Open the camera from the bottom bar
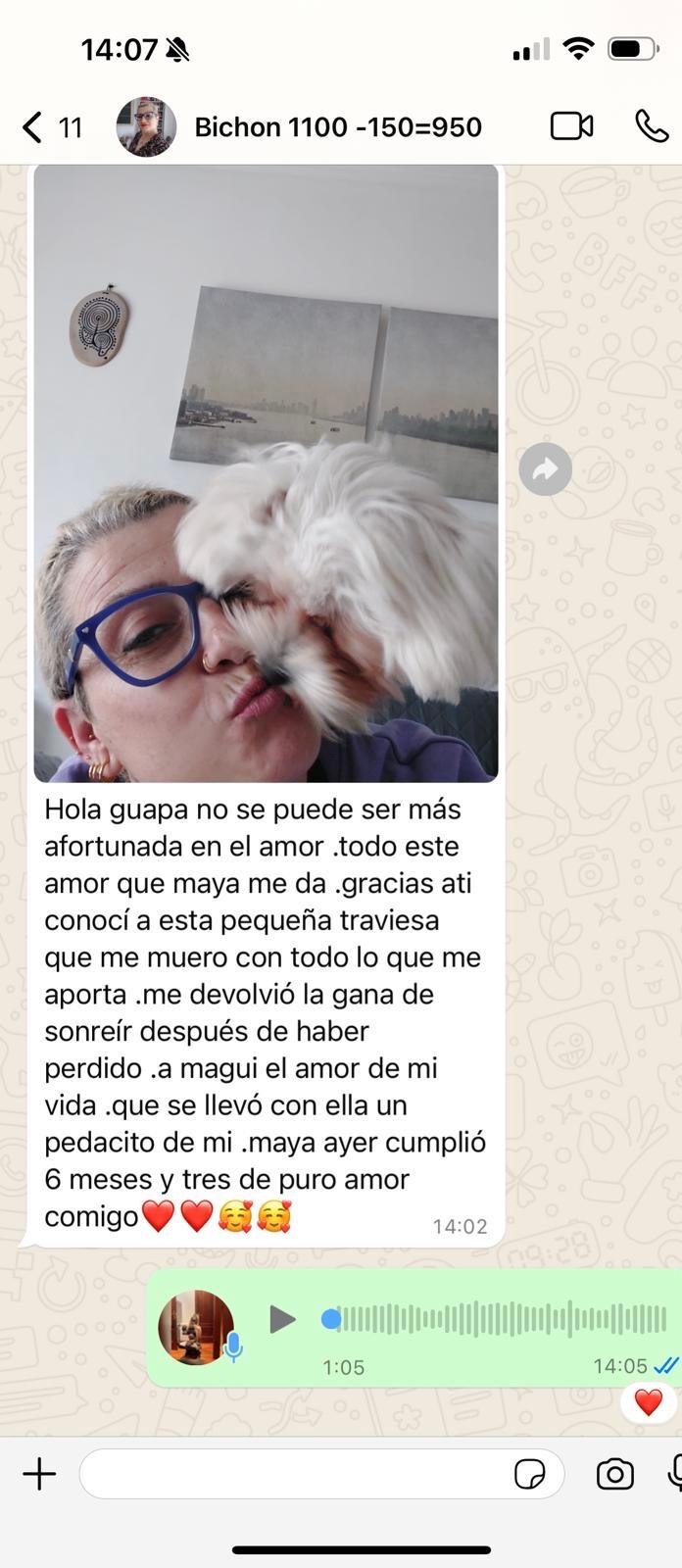The width and height of the screenshot is (682, 1568). [614, 1474]
